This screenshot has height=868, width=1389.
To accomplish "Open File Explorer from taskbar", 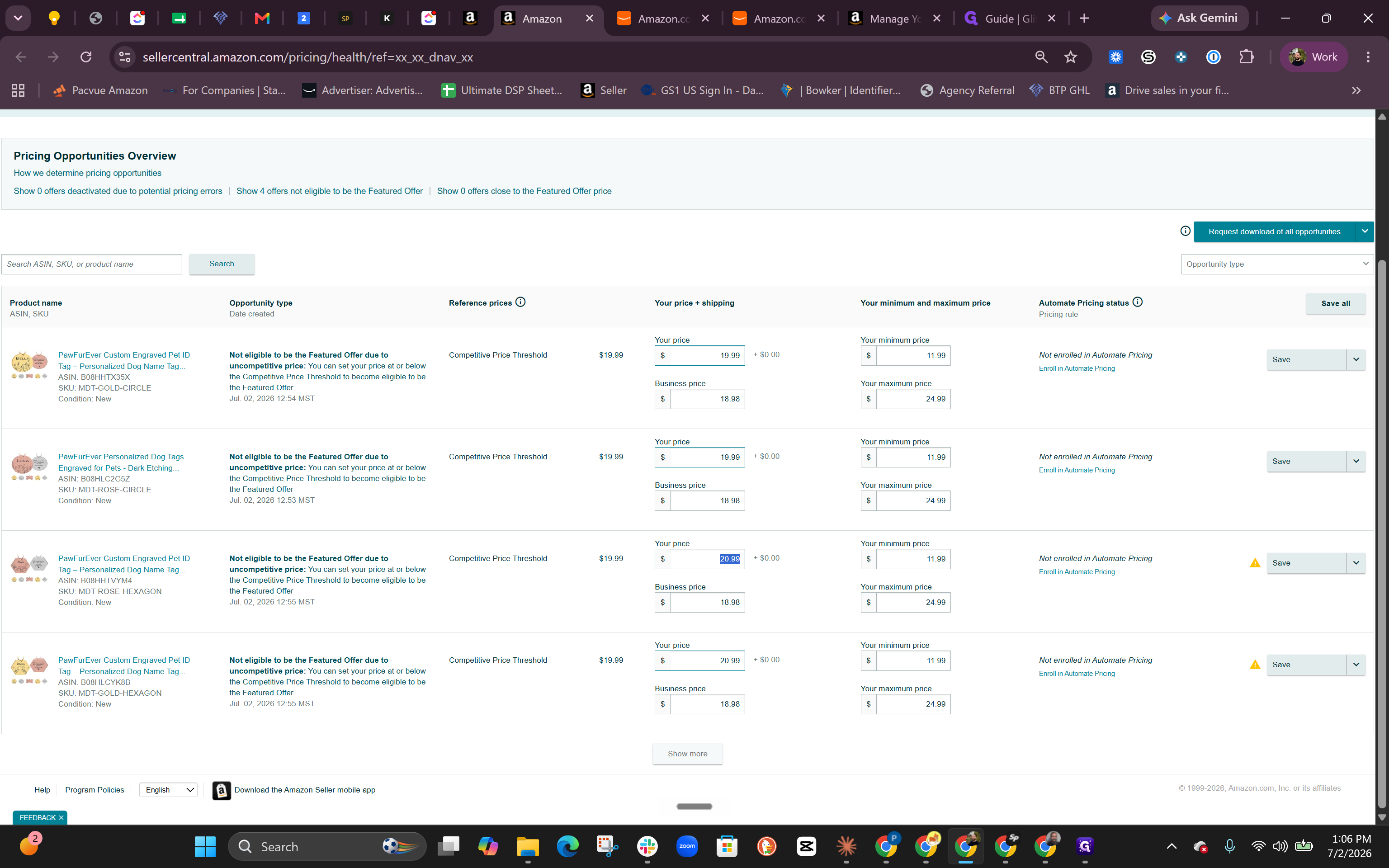I will coord(528,846).
